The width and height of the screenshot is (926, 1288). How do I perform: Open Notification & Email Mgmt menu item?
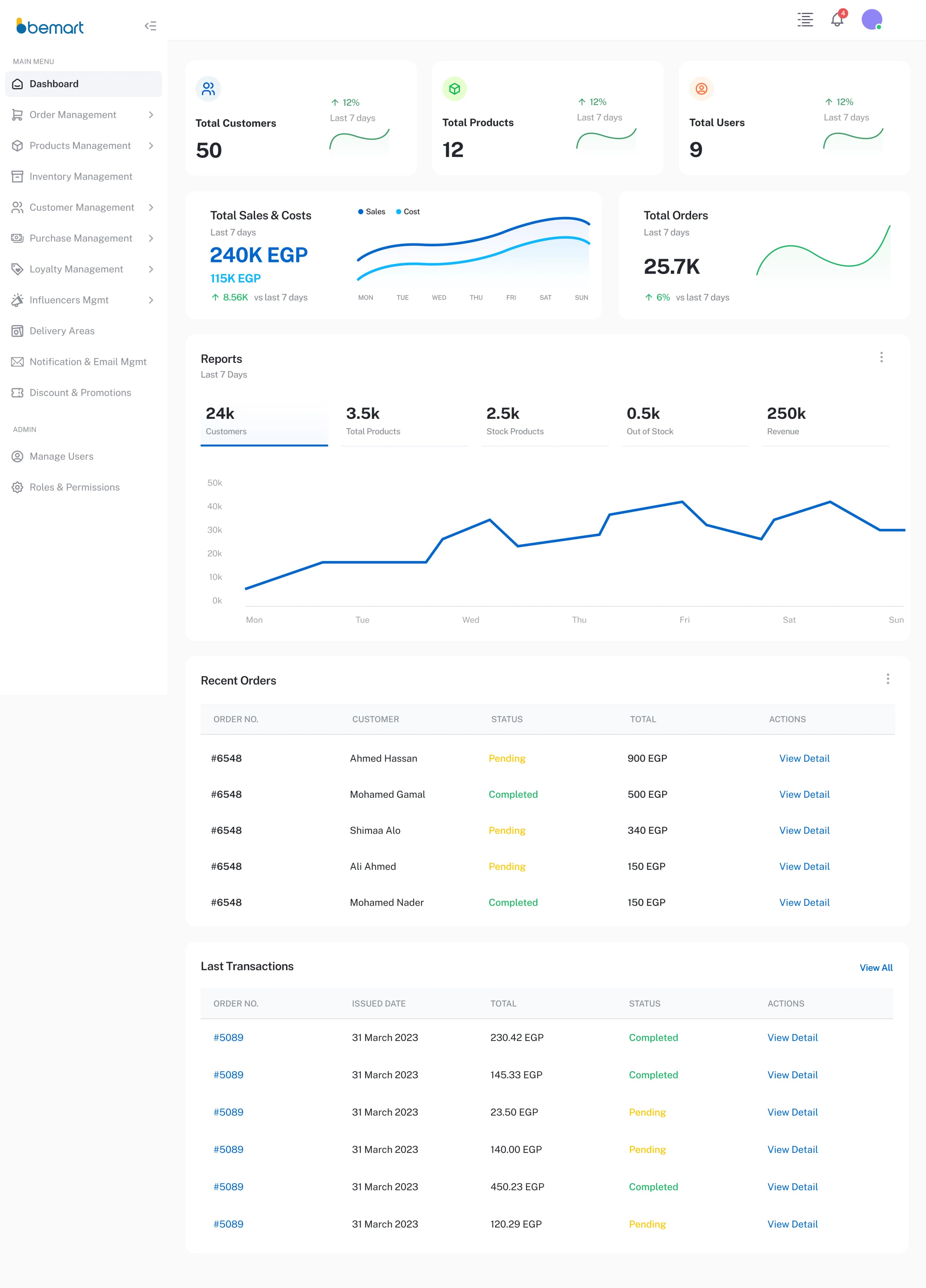pos(83,362)
